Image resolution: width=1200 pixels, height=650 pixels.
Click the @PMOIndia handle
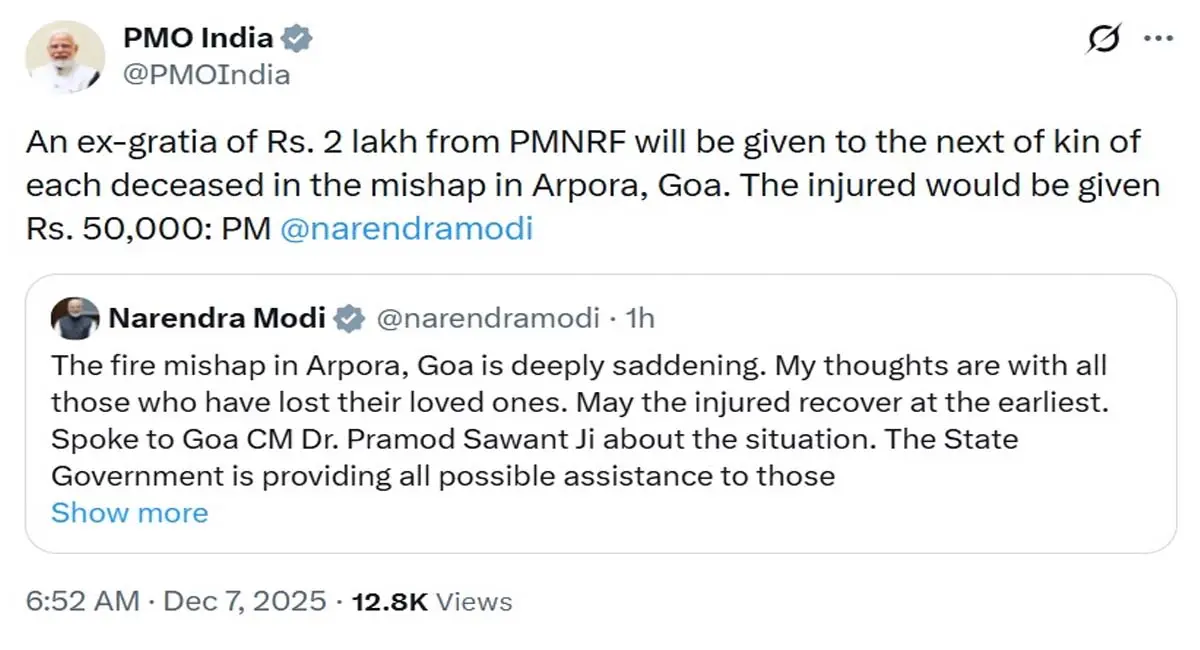click(205, 74)
